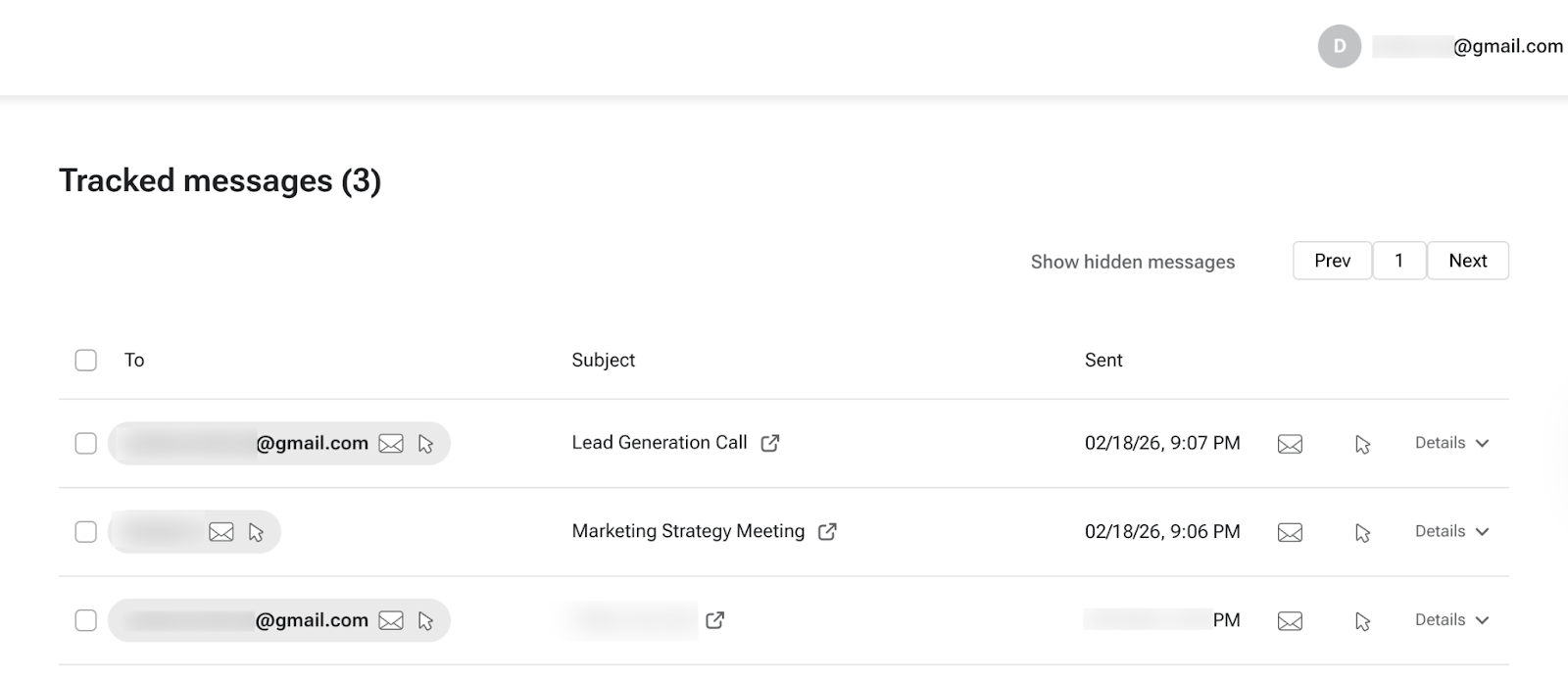This screenshot has height=682, width=1568.
Task: Click the recipient chip of Lead Generation Call
Action: click(279, 443)
